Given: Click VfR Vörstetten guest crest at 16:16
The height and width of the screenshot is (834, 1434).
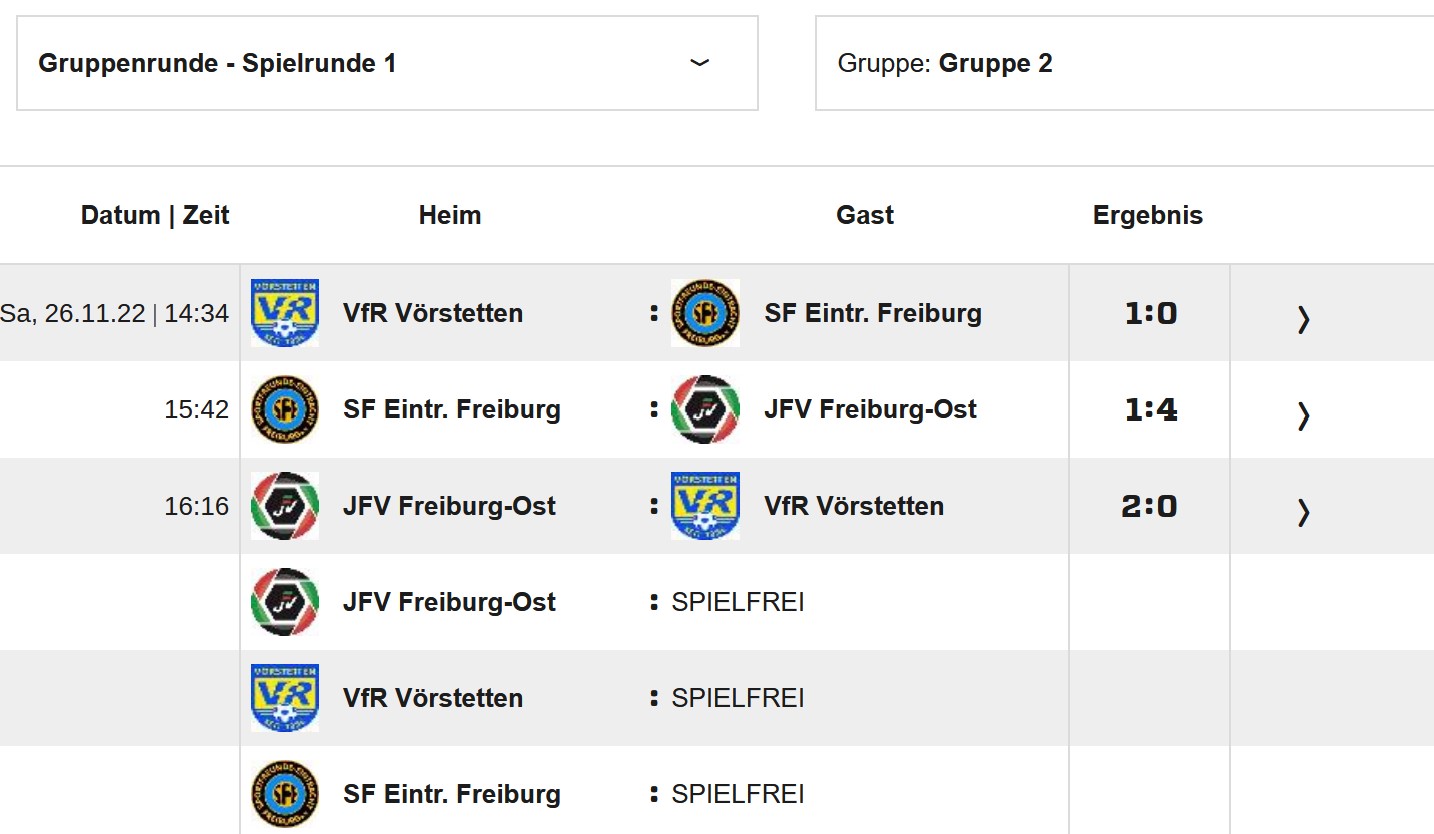Looking at the screenshot, I should (705, 506).
